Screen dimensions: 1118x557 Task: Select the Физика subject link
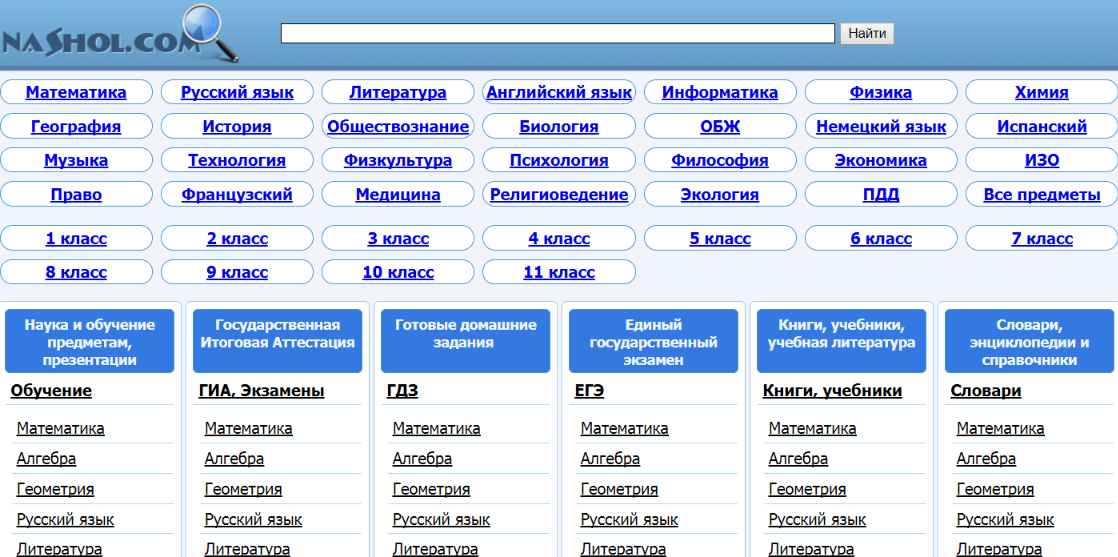click(881, 92)
